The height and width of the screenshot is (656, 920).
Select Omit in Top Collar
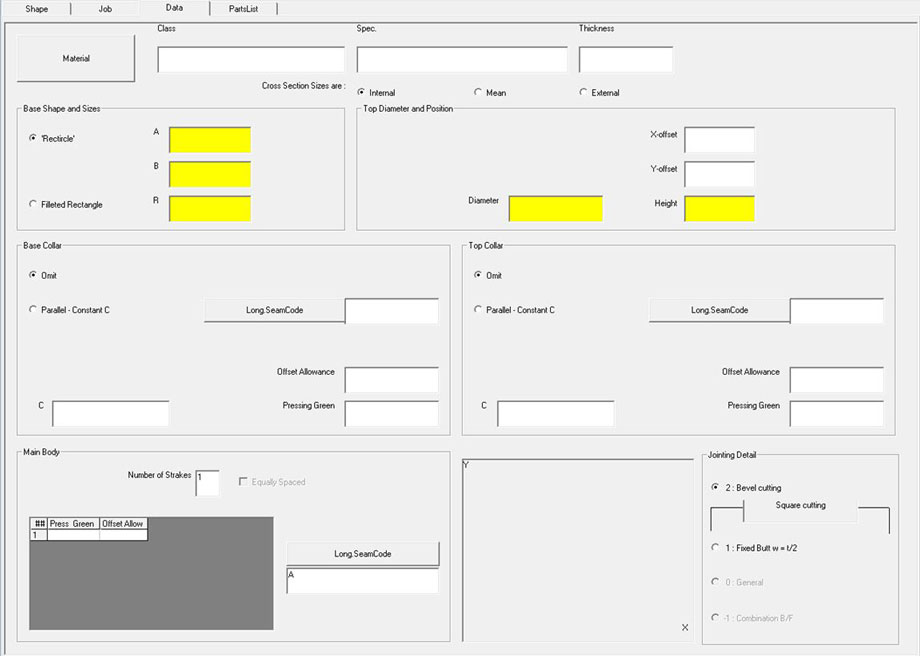tap(488, 275)
